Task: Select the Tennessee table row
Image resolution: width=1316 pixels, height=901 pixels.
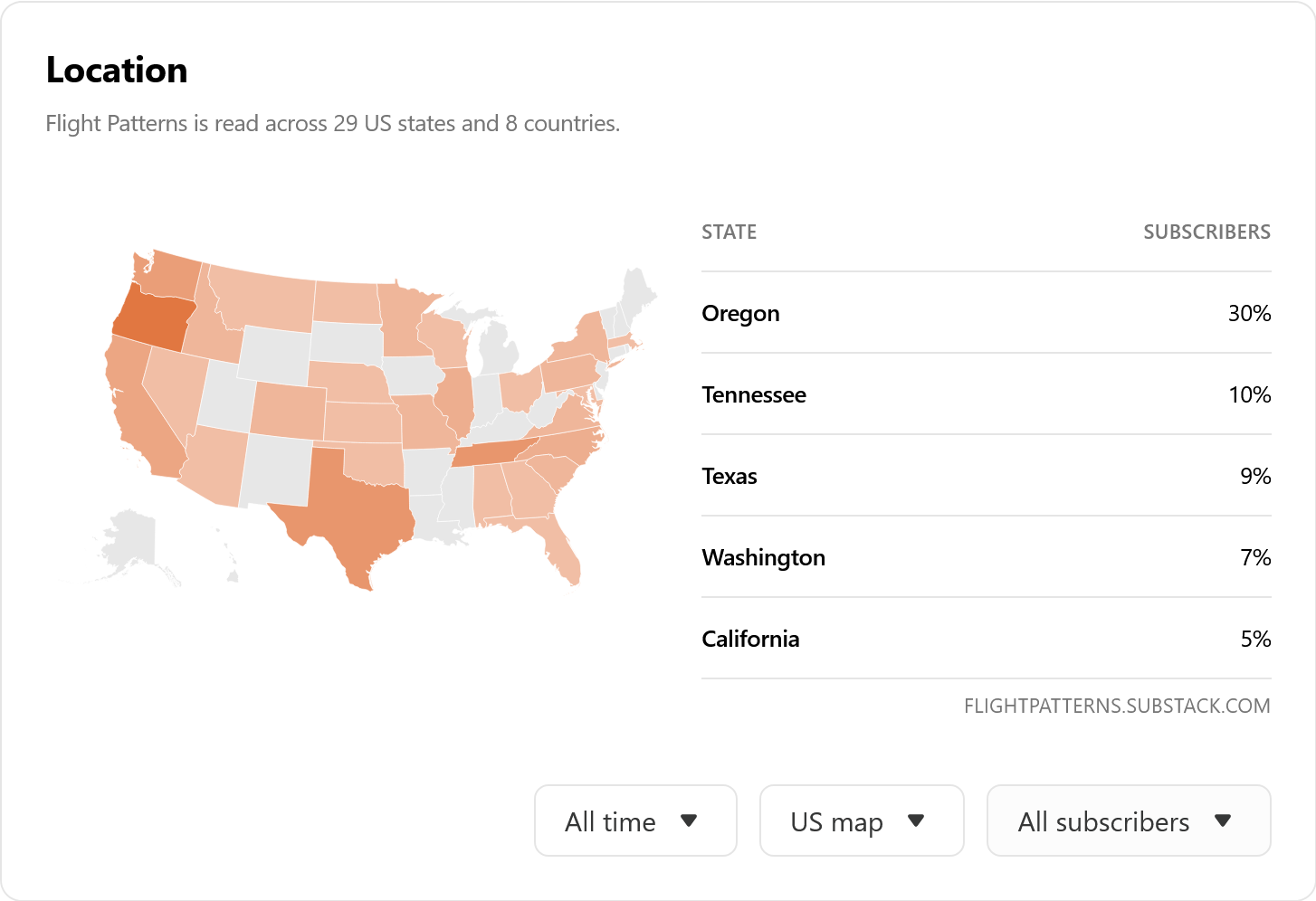Action: (986, 394)
